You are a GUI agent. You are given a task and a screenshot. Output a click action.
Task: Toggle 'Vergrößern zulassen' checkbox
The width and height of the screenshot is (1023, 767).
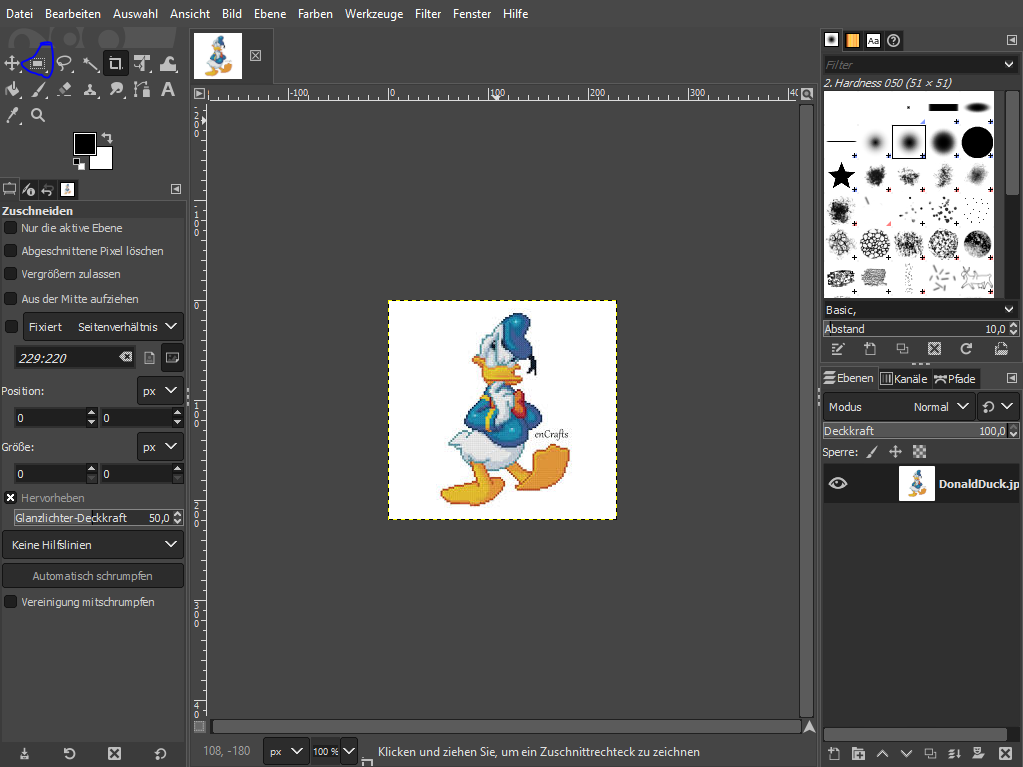pos(11,274)
